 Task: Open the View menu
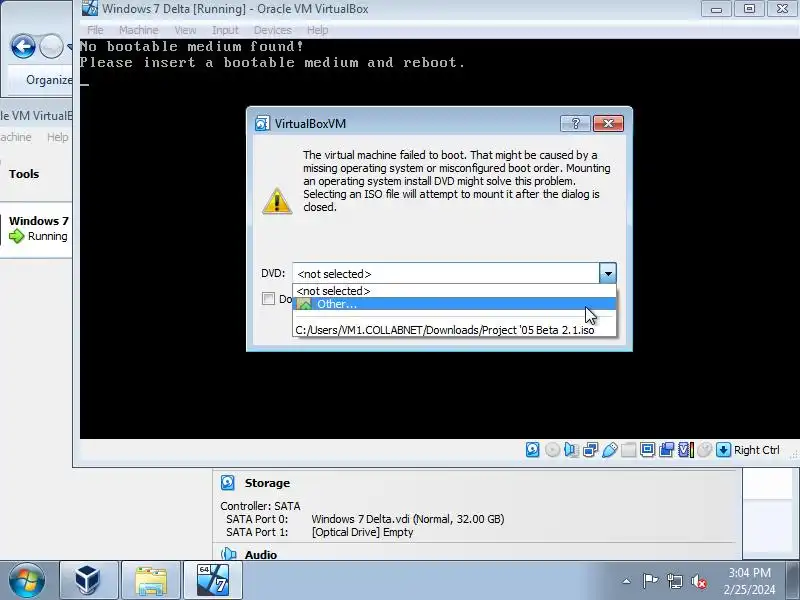click(x=185, y=30)
